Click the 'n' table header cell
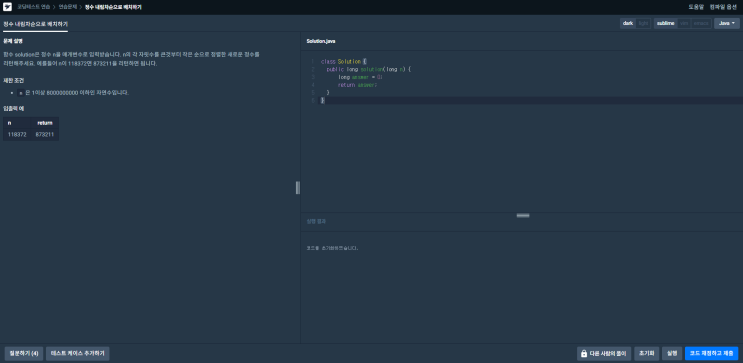The height and width of the screenshot is (363, 743). [17, 123]
